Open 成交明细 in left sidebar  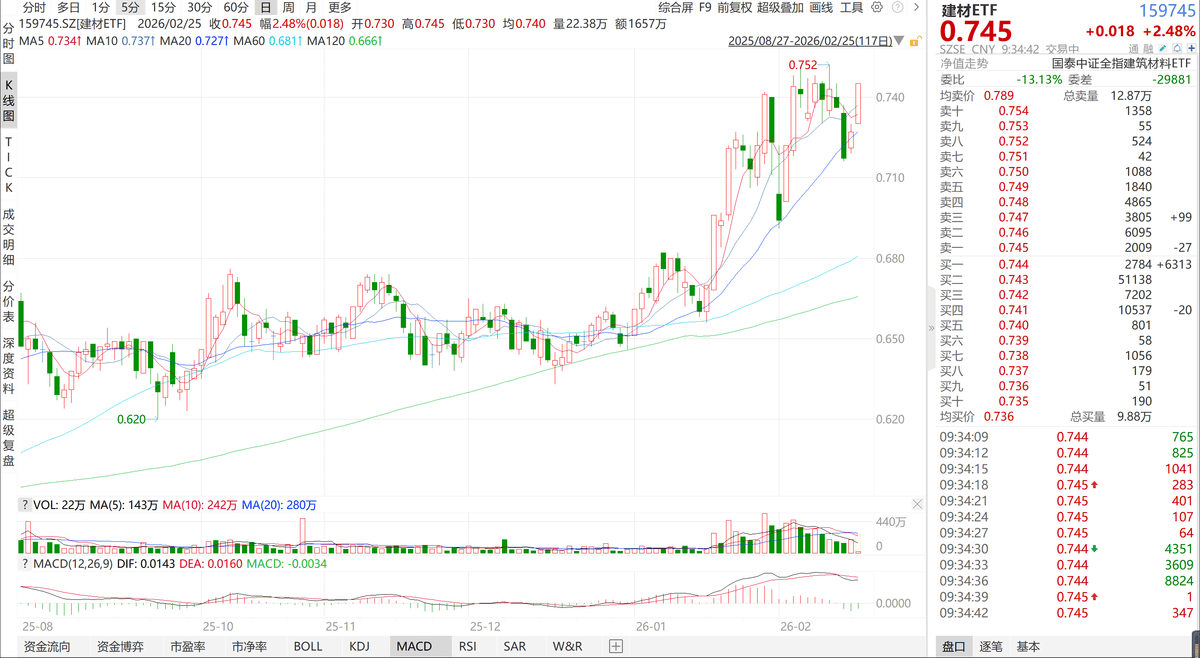9,237
